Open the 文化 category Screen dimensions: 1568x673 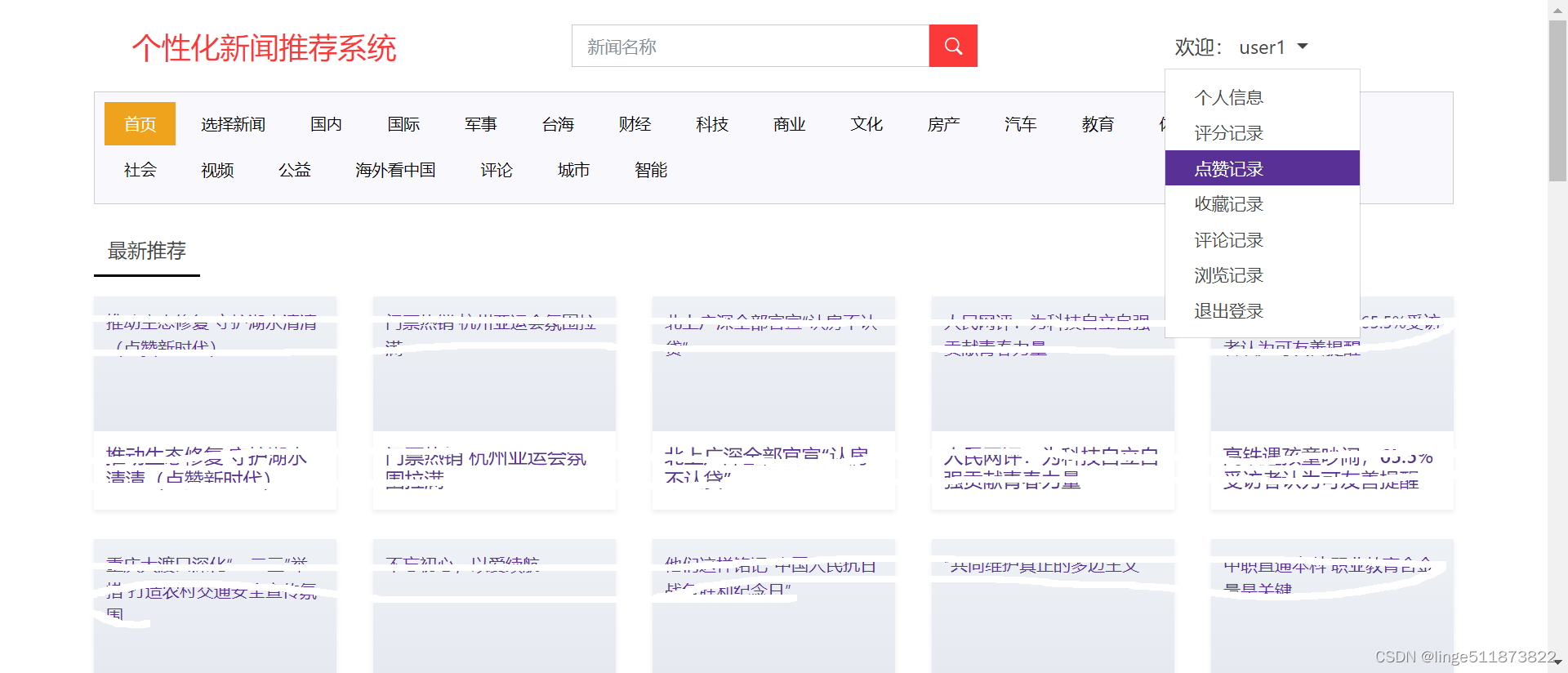coord(866,124)
